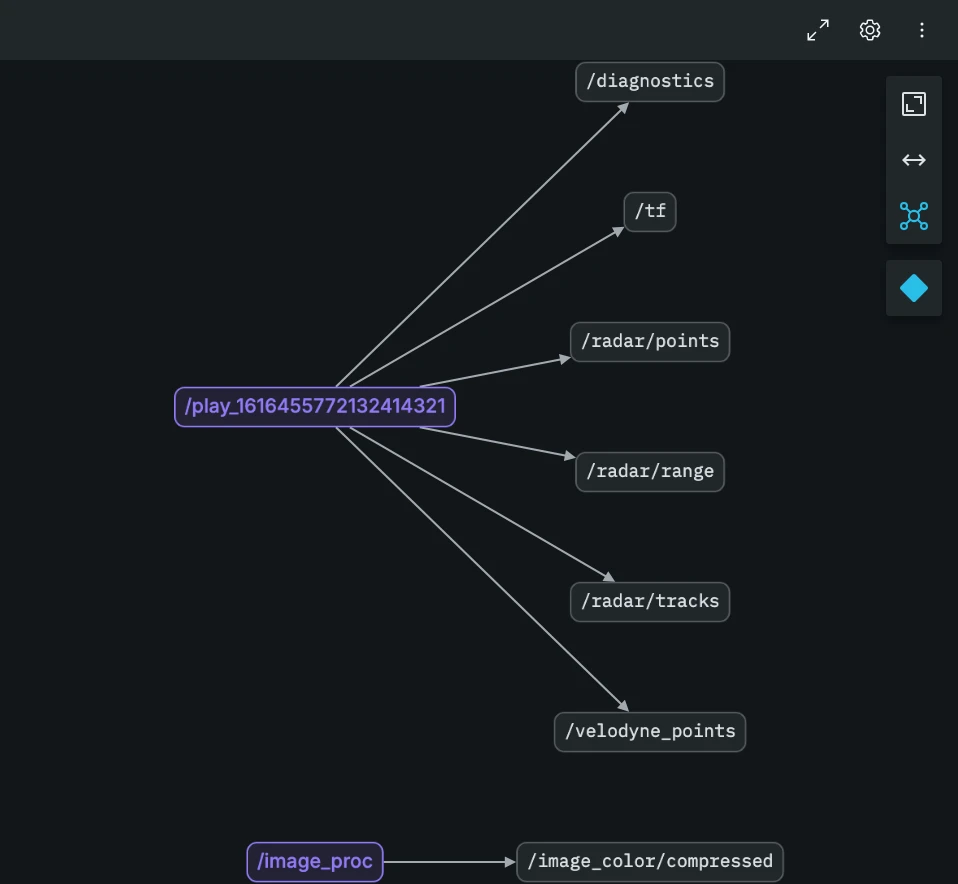This screenshot has height=884, width=958.
Task: Click the blue diamond icon button
Action: [913, 288]
